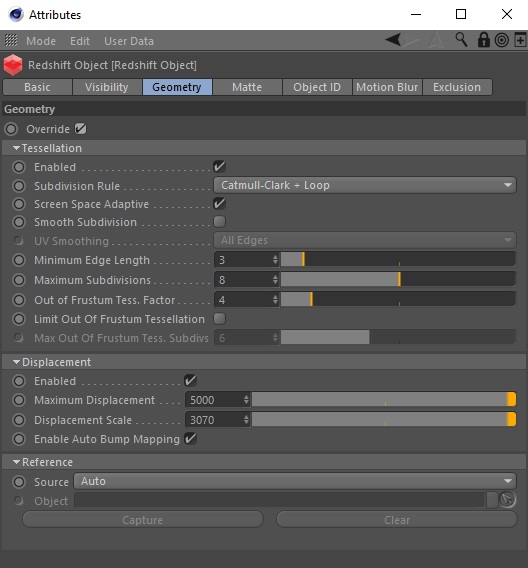The height and width of the screenshot is (568, 528).
Task: Click keyframe dot beside Tessellation Enabled
Action: (x=19, y=167)
